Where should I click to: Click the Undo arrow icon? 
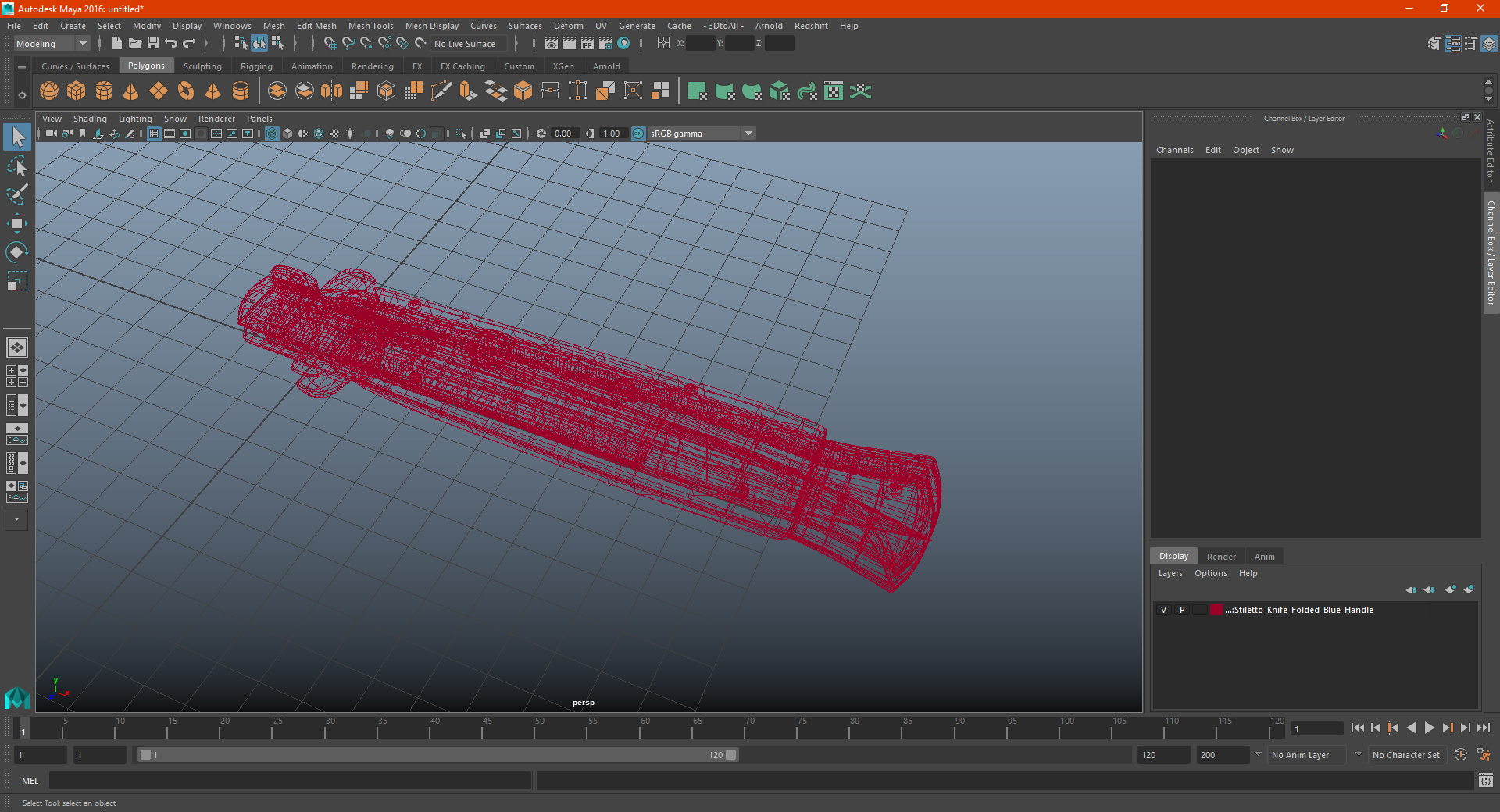pos(171,44)
